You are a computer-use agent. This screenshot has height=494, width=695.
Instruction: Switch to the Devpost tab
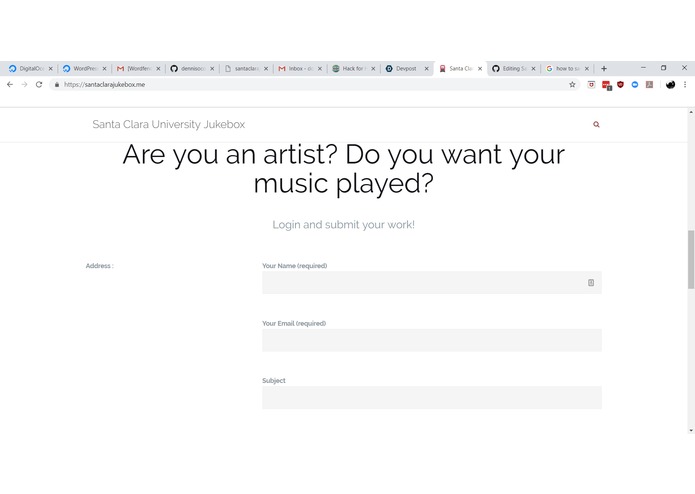tap(406, 69)
